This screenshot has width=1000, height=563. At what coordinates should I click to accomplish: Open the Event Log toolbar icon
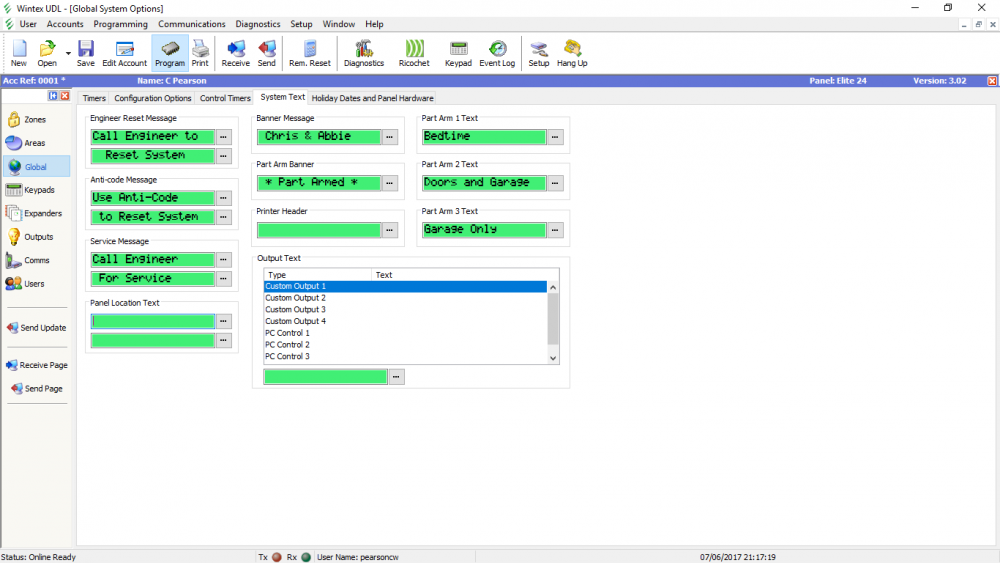[x=497, y=53]
